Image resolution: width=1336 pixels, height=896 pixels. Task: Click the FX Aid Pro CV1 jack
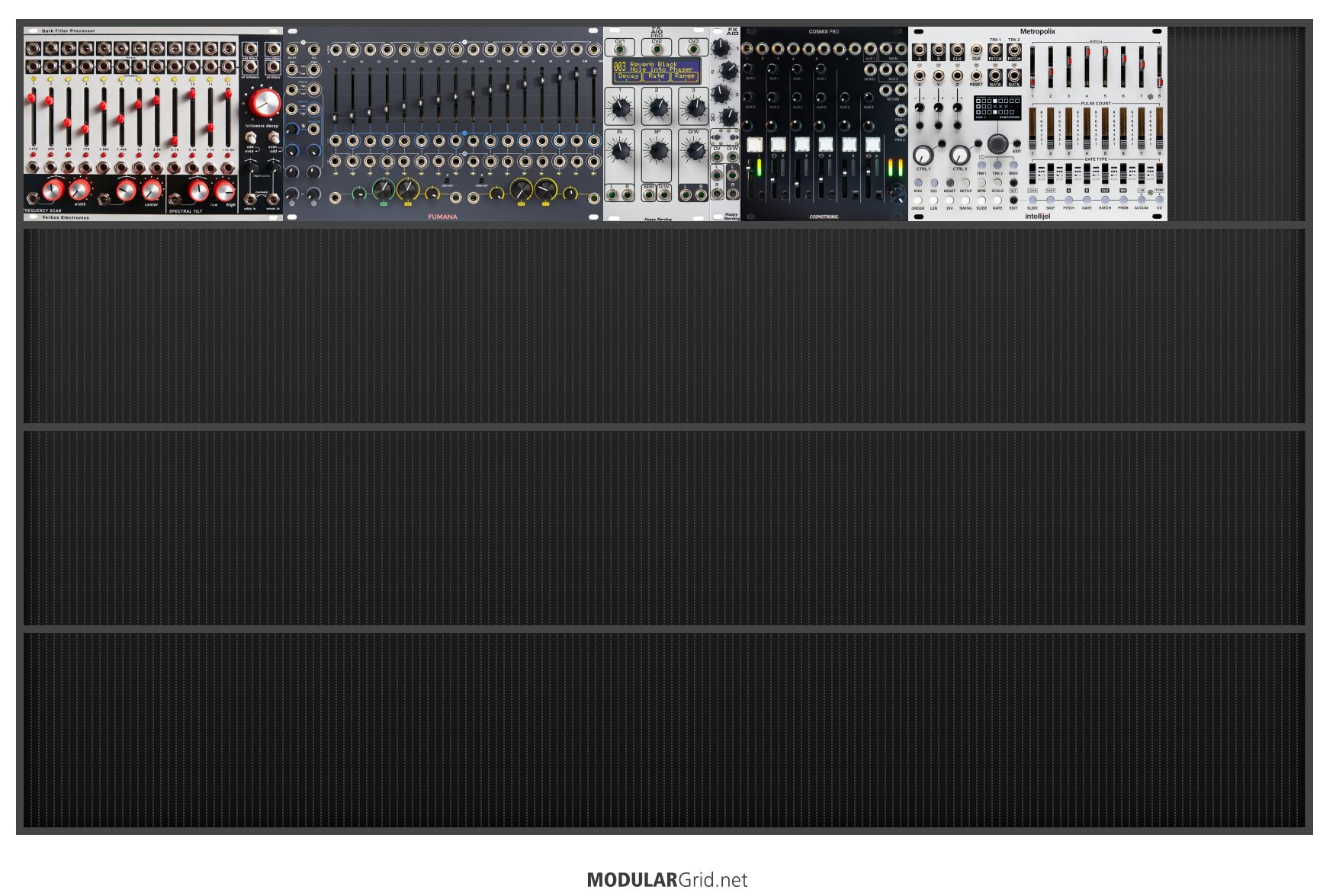point(620,50)
